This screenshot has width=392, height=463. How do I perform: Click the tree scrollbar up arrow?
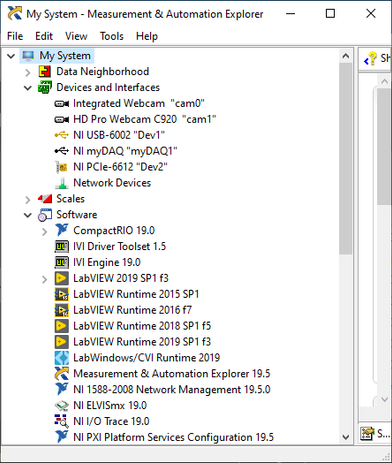346,56
